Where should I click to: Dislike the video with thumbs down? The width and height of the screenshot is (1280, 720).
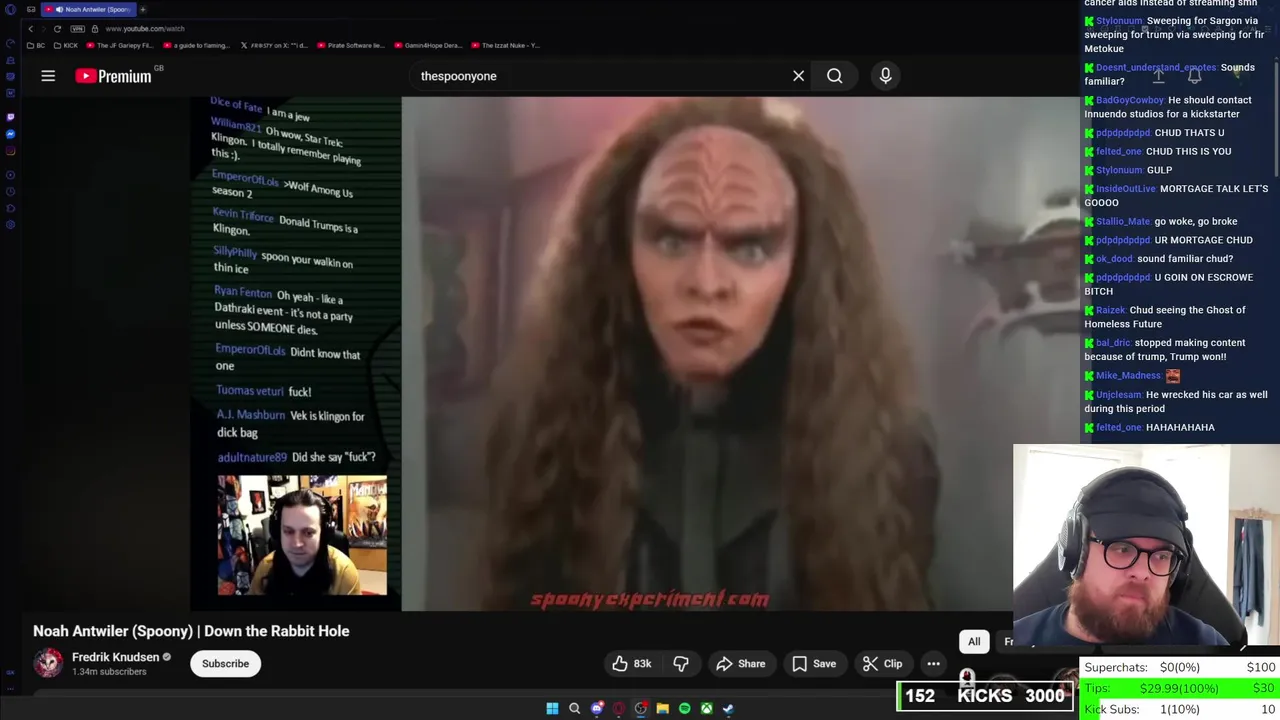click(681, 664)
